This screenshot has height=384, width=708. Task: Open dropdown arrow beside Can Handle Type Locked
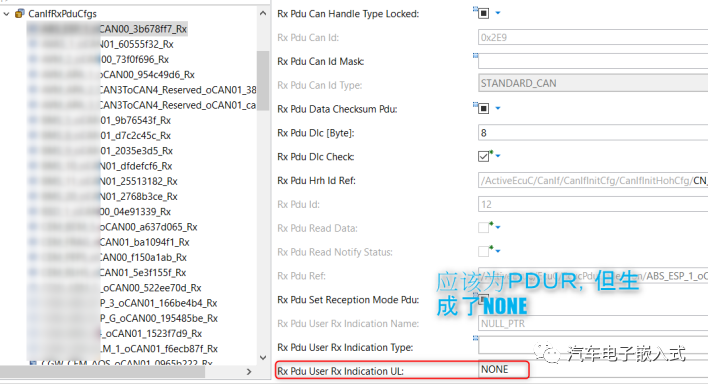coord(498,13)
